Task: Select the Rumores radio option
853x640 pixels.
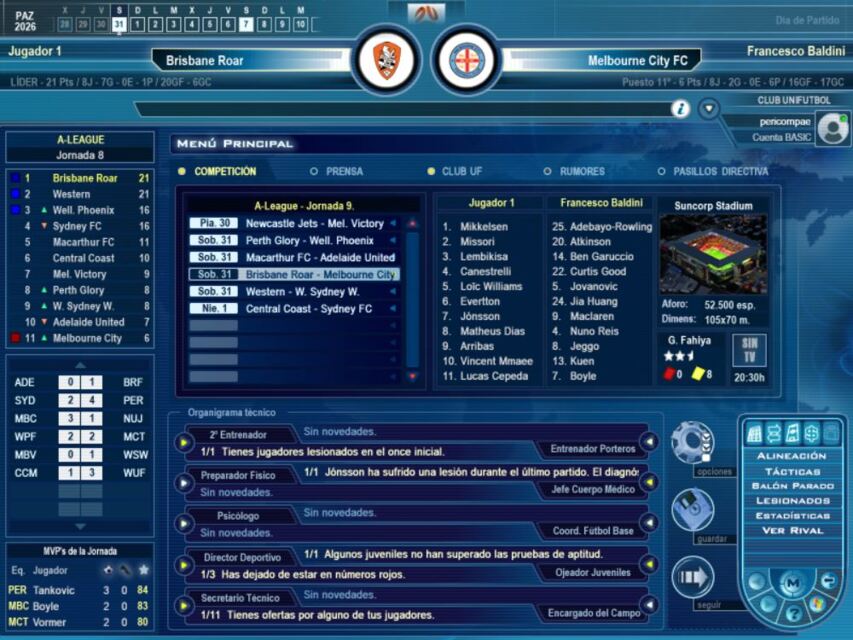Action: pos(548,172)
